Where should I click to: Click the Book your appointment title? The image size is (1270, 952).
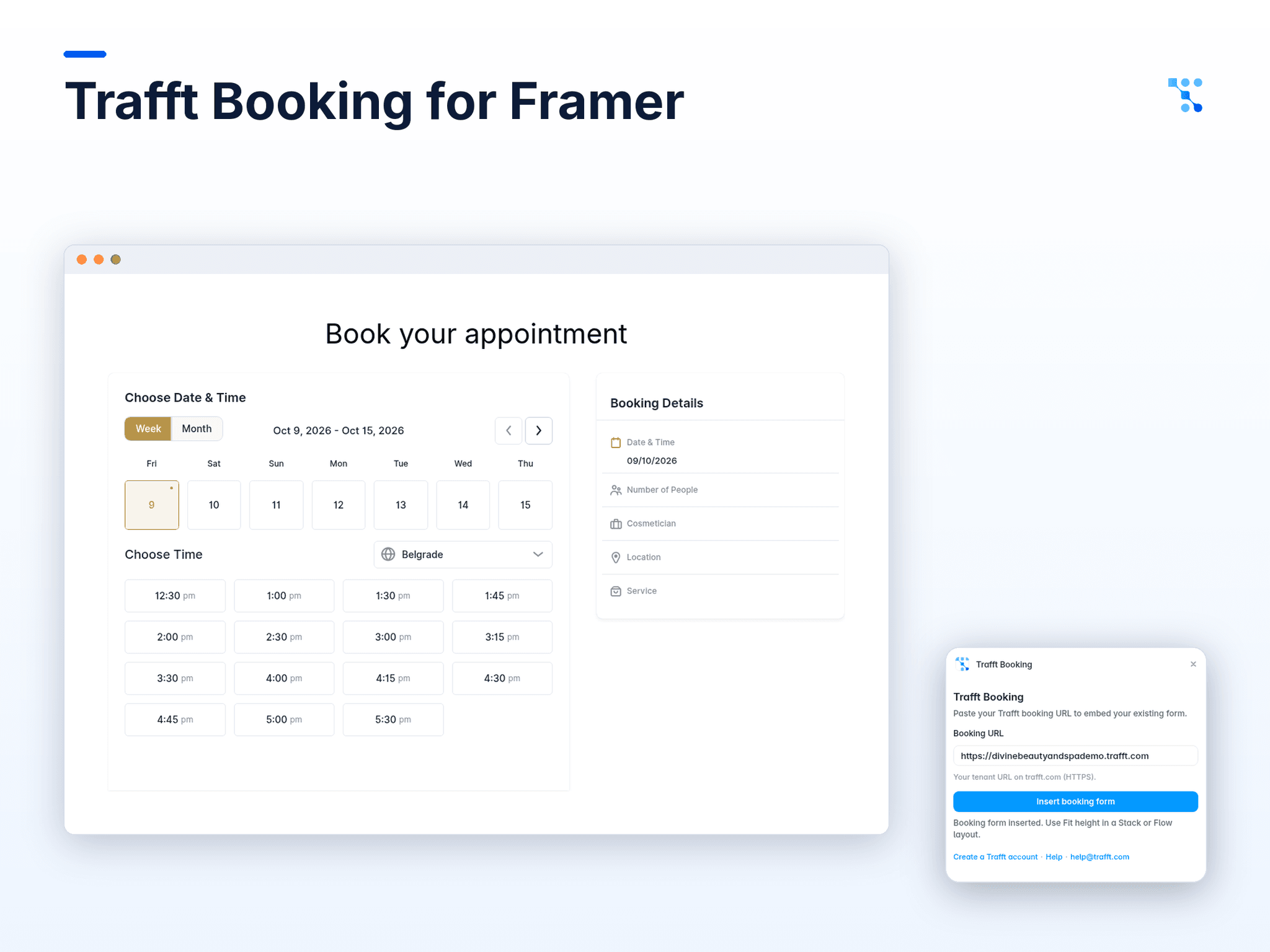click(476, 335)
